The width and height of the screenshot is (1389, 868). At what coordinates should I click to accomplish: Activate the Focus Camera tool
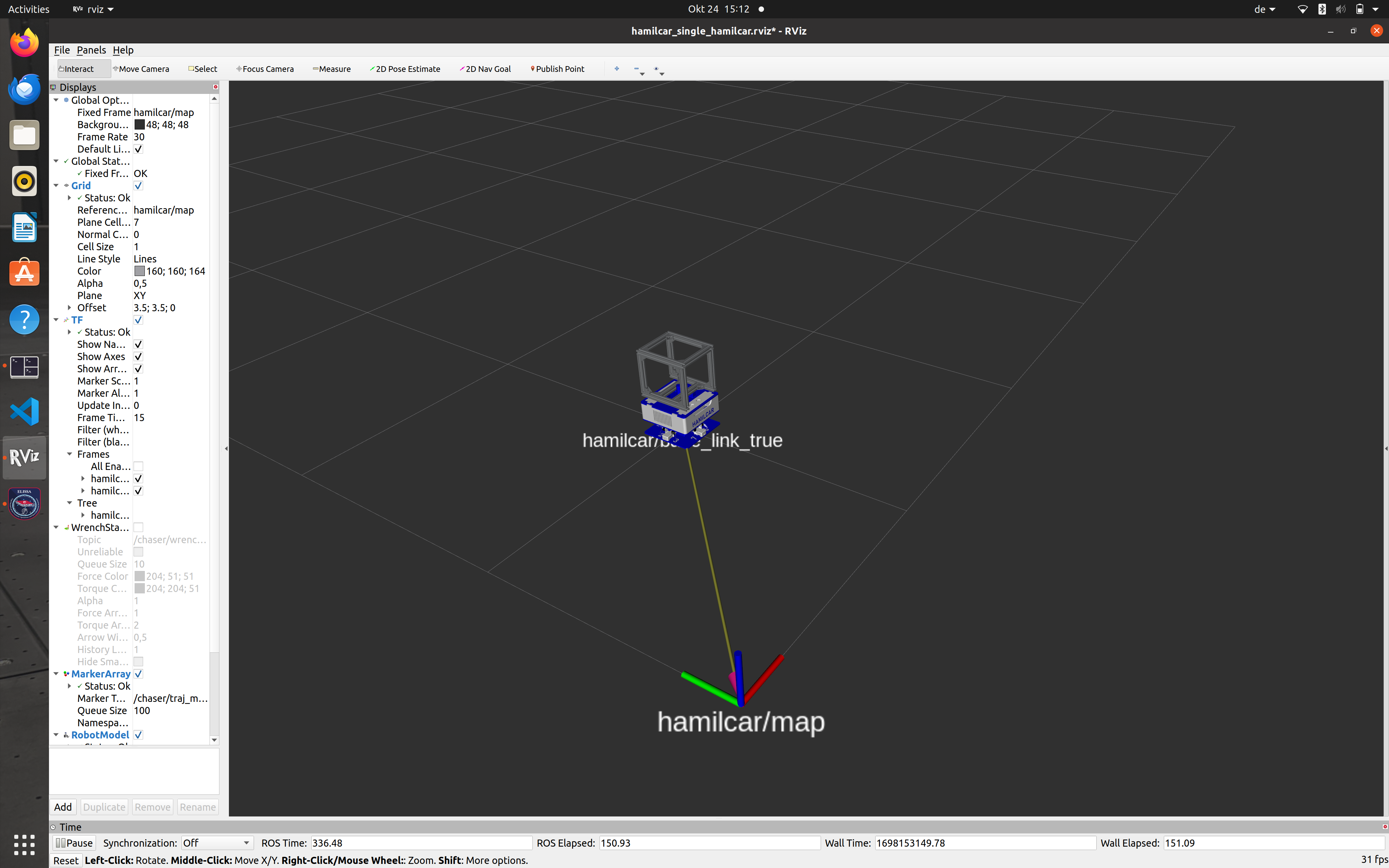(265, 69)
